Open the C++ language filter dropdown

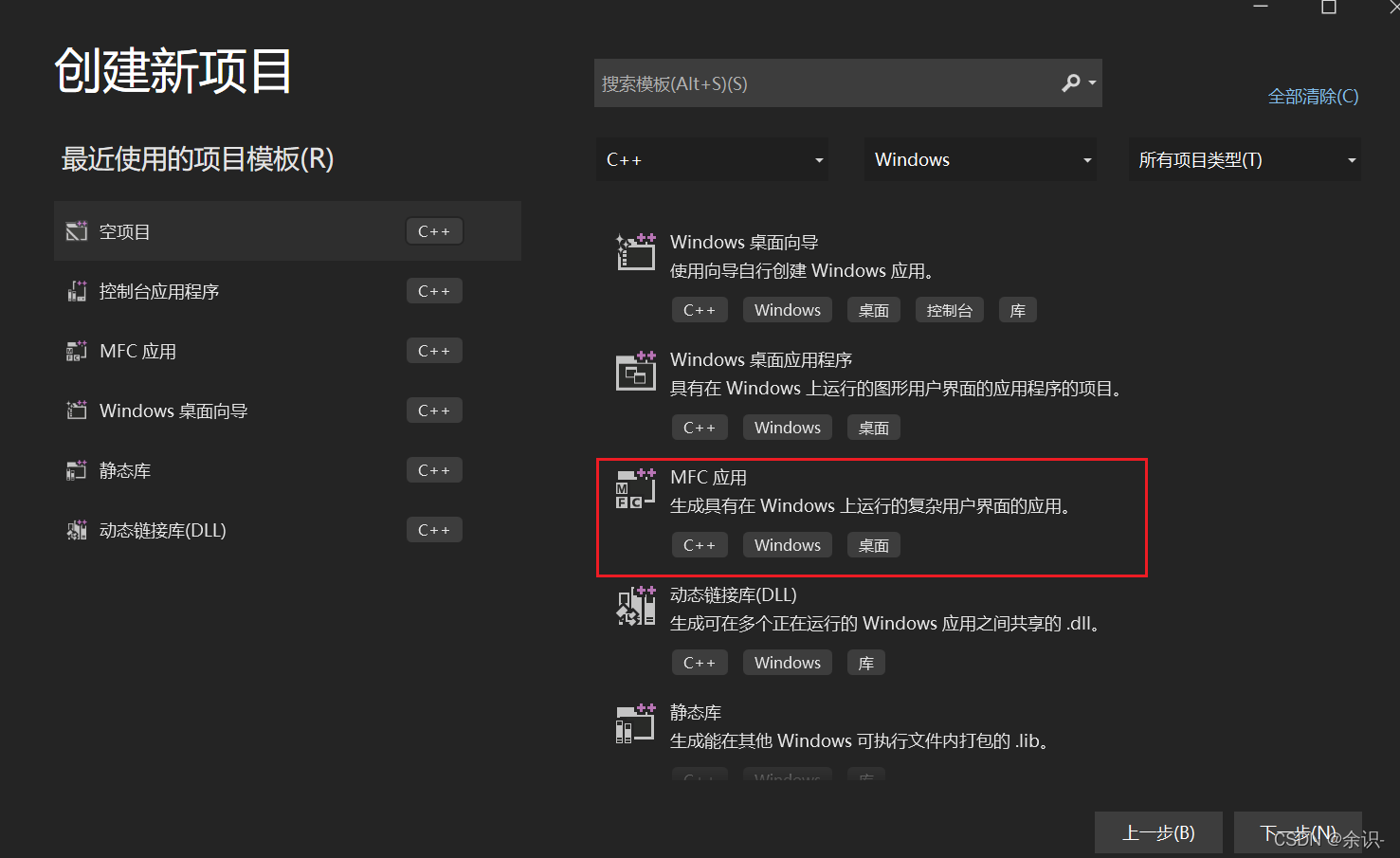(712, 159)
